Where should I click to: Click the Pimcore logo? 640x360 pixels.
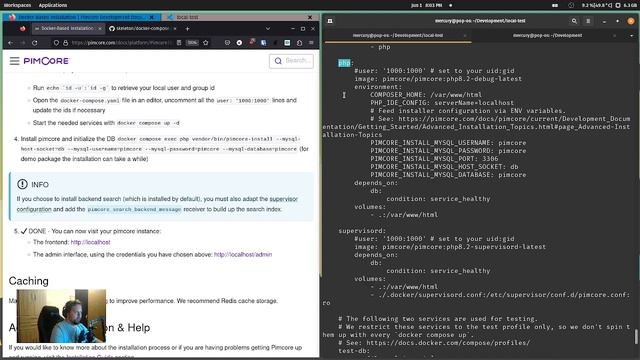(x=47, y=61)
